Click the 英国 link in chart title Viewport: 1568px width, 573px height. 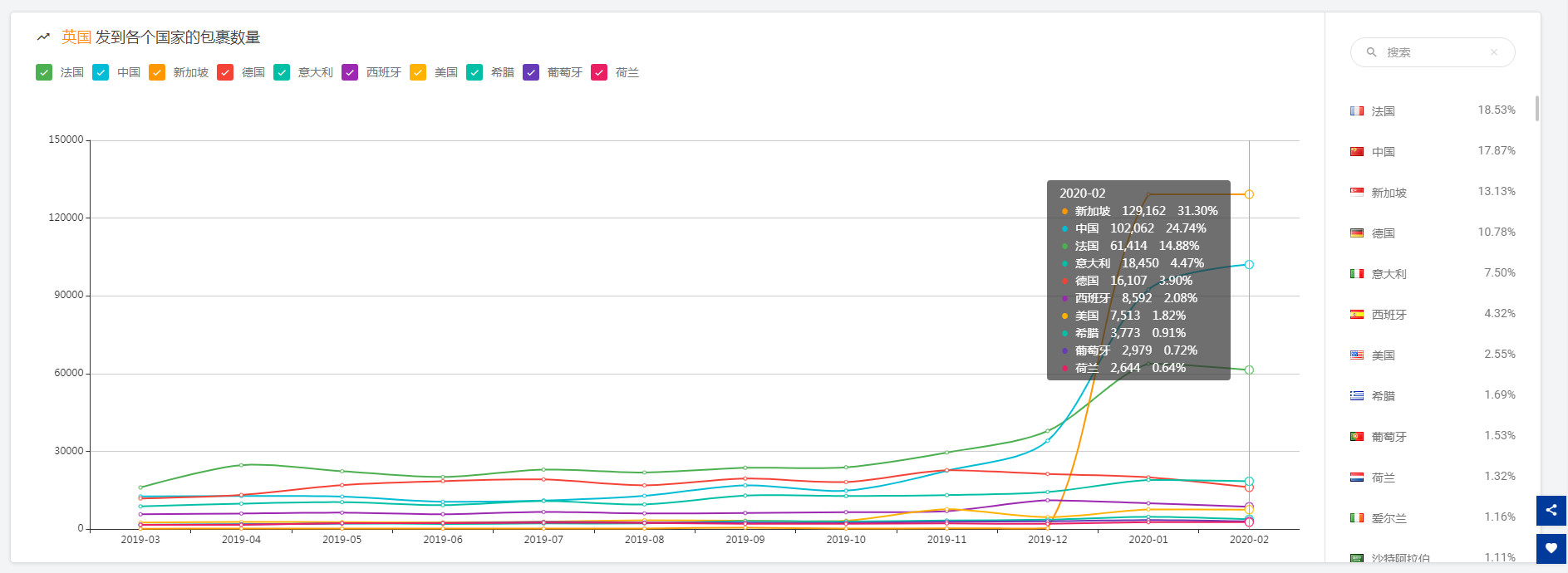pos(76,37)
